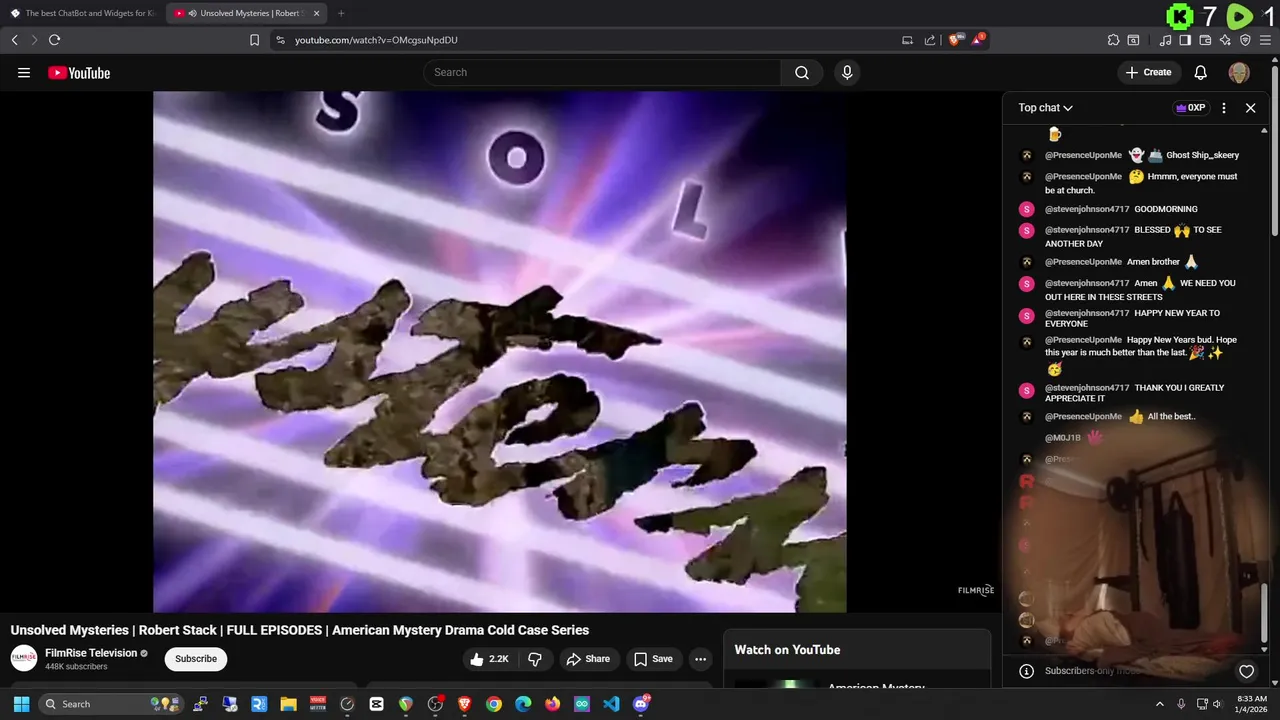Open Microsoft Edge from the taskbar
The height and width of the screenshot is (720, 1280).
tap(523, 704)
